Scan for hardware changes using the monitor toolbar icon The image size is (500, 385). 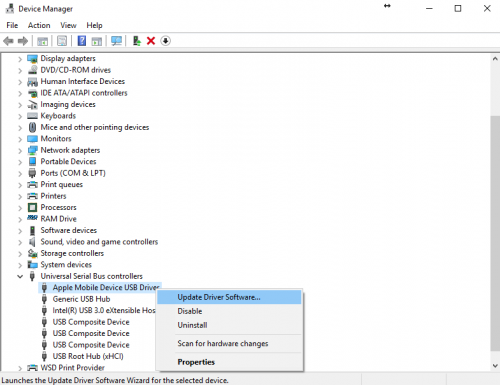click(x=116, y=41)
